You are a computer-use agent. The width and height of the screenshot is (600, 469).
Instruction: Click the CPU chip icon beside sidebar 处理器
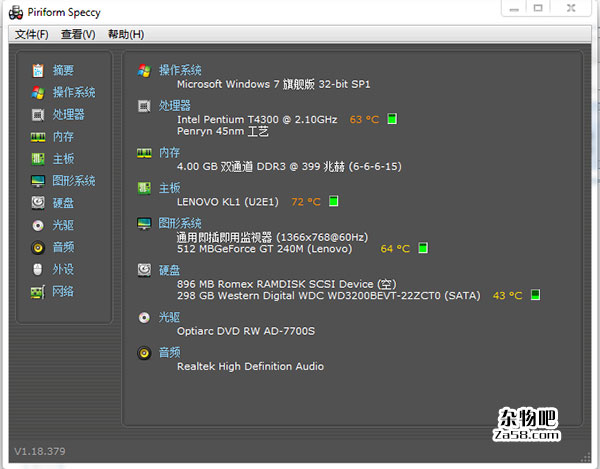click(x=38, y=115)
